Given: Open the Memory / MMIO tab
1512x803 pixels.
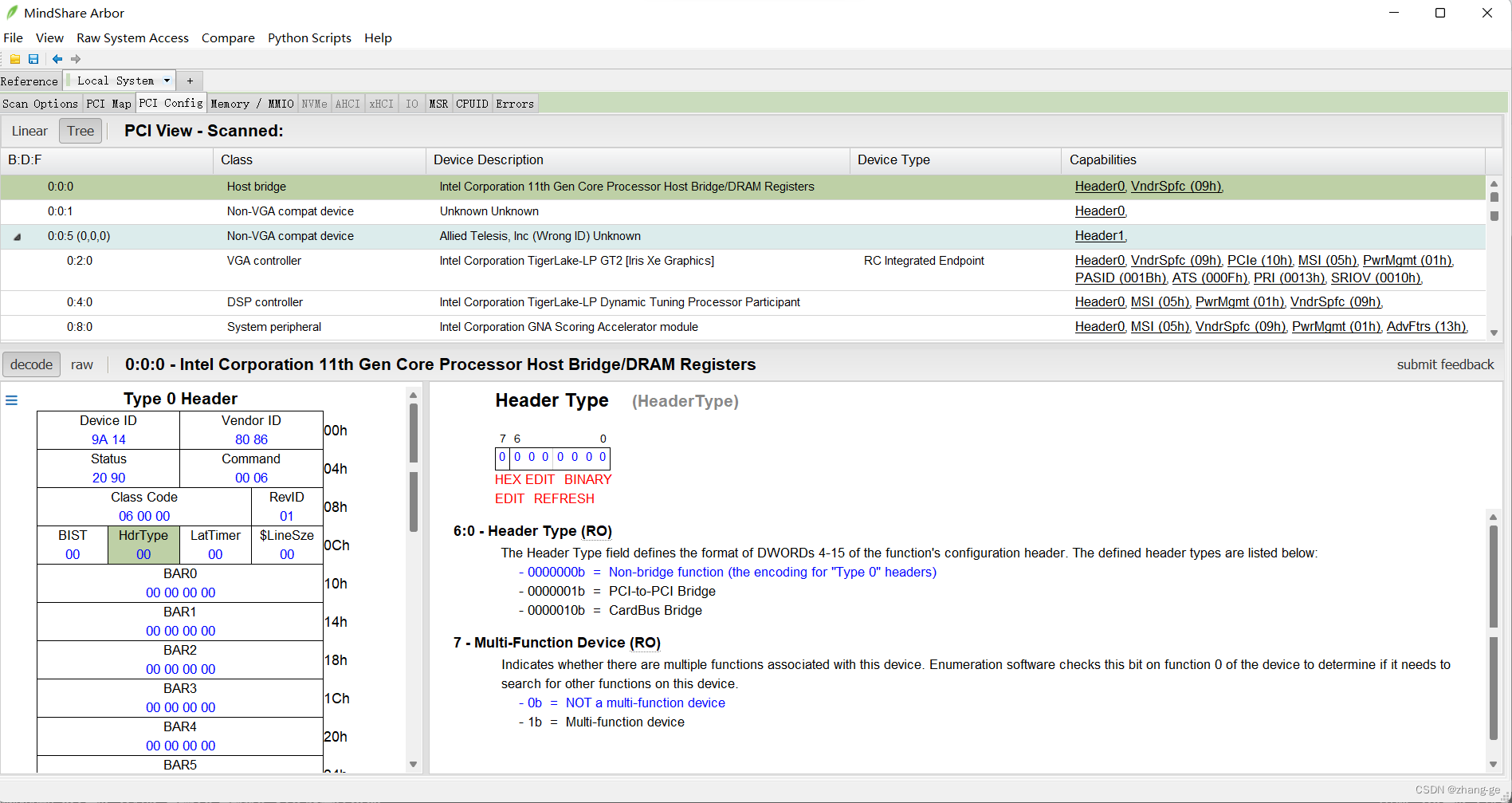Looking at the screenshot, I should point(252,104).
